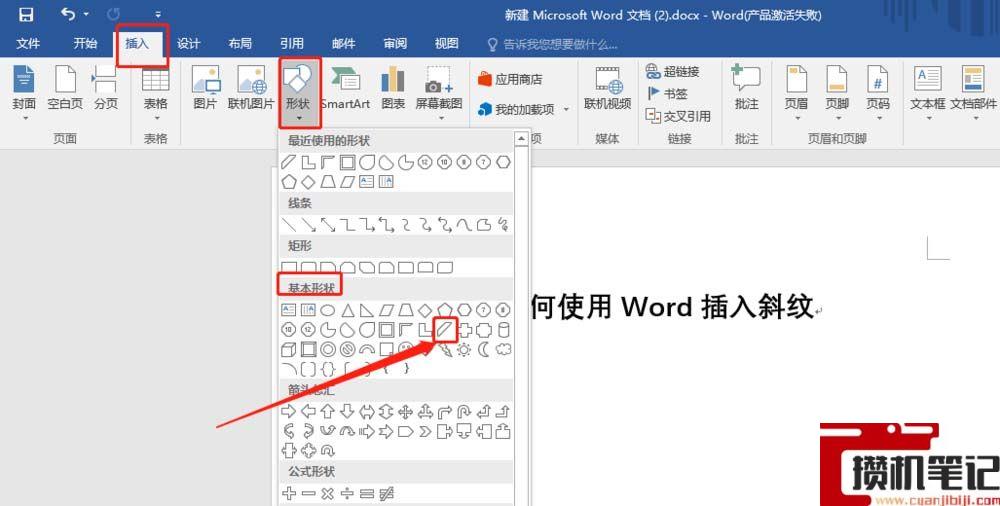Add a comment (批注)
The height and width of the screenshot is (506, 1000).
point(746,88)
